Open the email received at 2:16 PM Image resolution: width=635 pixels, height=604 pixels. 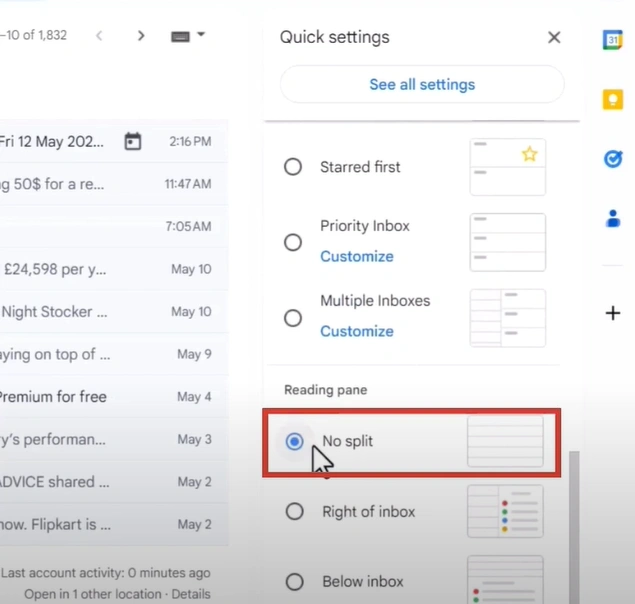pyautogui.click(x=114, y=141)
